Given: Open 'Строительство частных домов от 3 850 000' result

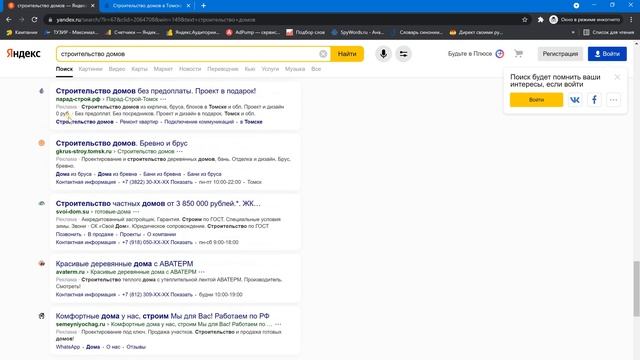Looking at the screenshot, I should click(x=158, y=203).
